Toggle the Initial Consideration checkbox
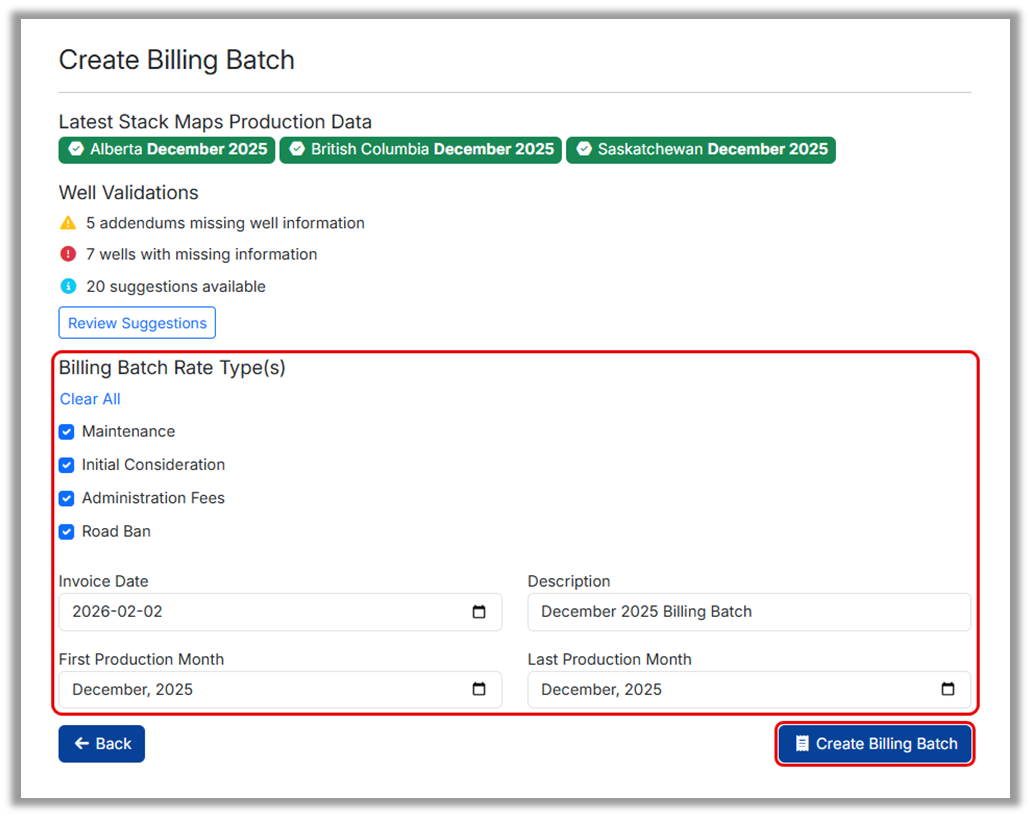Screen dimensions: 1031x817 tap(67, 465)
